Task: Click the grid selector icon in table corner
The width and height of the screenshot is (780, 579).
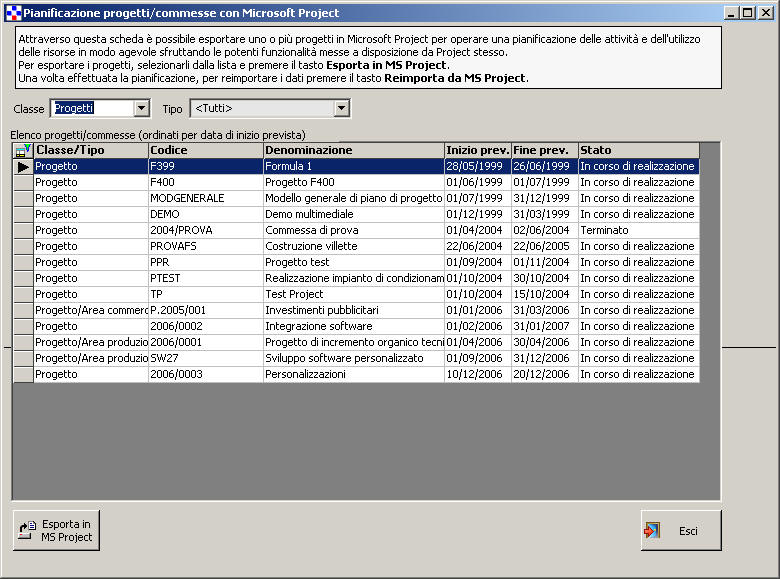Action: [22, 150]
